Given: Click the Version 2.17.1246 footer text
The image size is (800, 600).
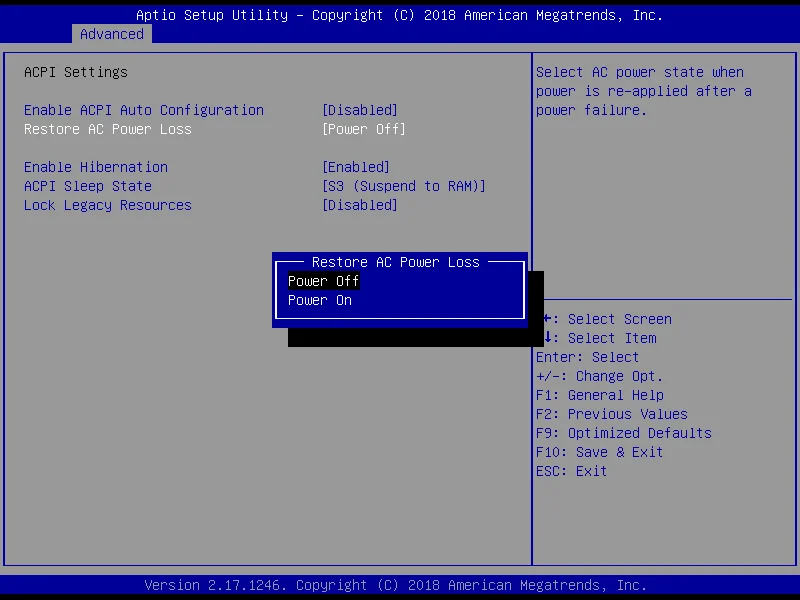Looking at the screenshot, I should [x=395, y=585].
